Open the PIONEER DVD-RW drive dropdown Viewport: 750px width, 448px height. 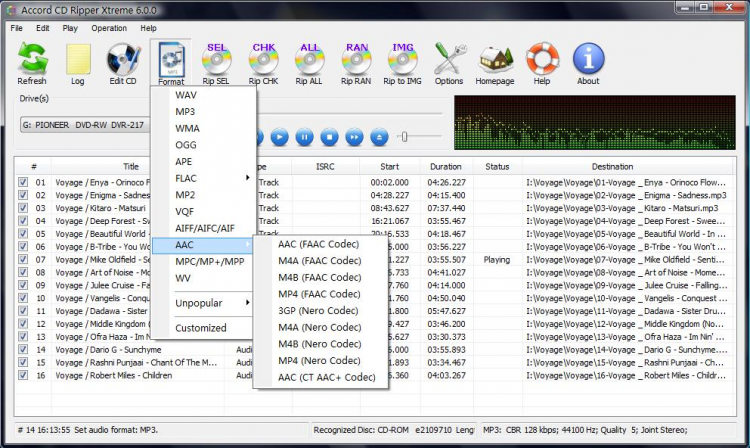point(85,125)
